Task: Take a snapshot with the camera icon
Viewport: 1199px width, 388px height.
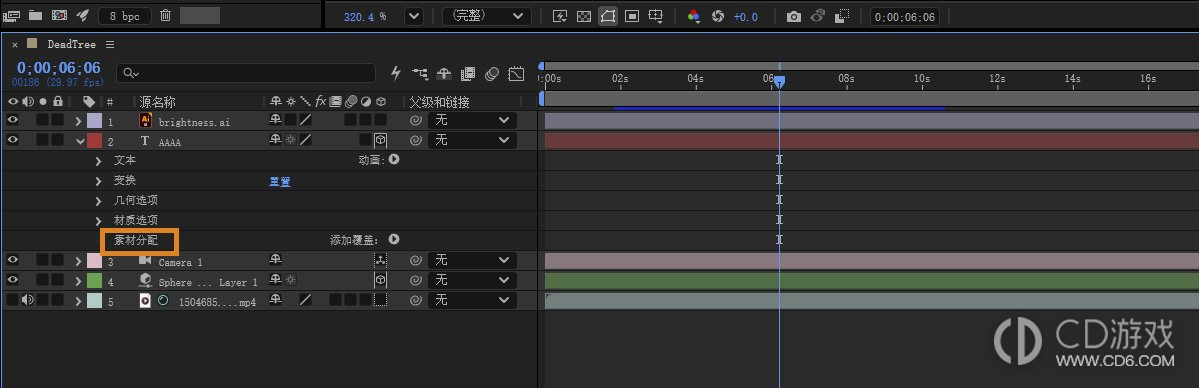Action: coord(794,16)
